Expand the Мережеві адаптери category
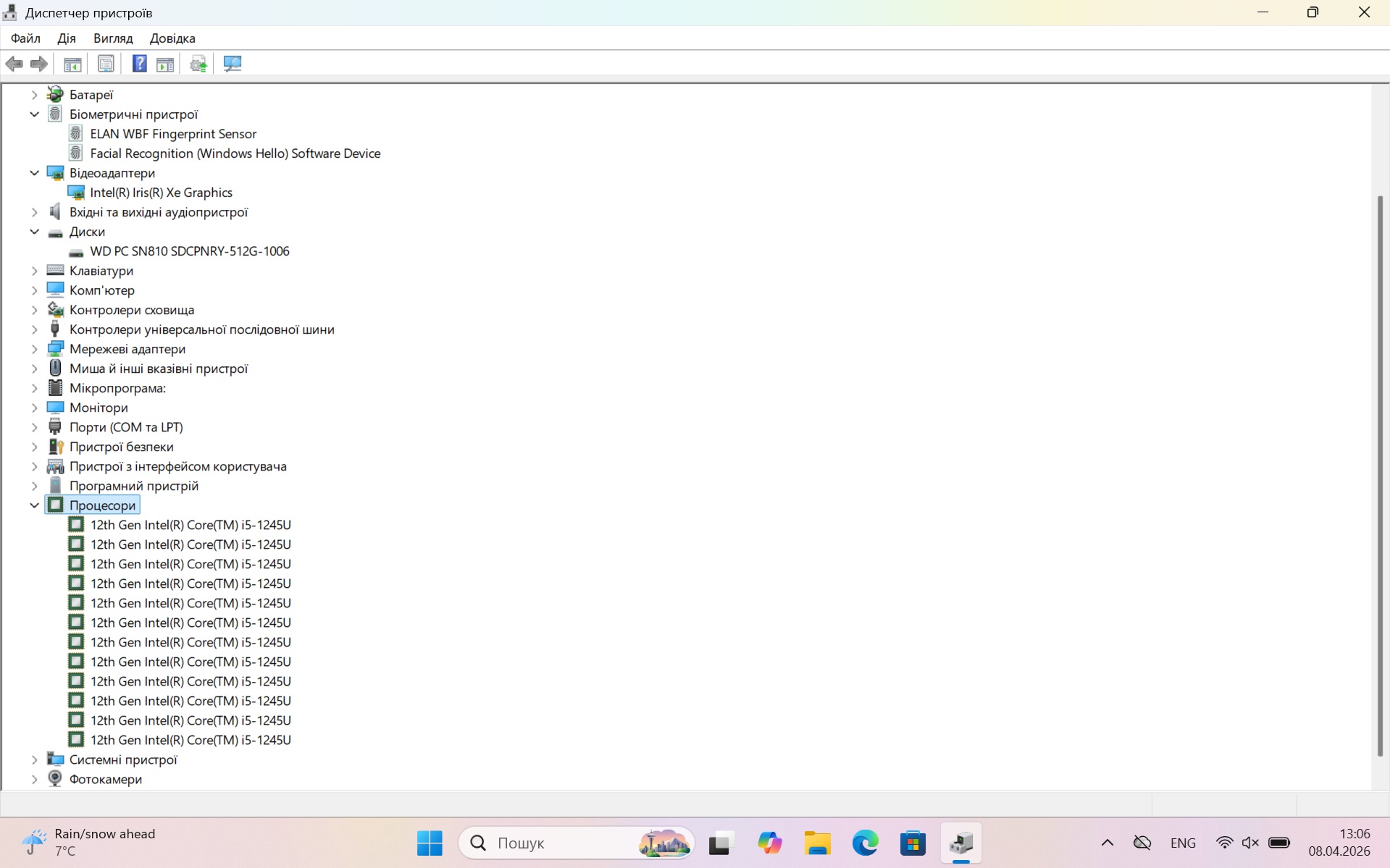The image size is (1390, 868). pos(34,349)
